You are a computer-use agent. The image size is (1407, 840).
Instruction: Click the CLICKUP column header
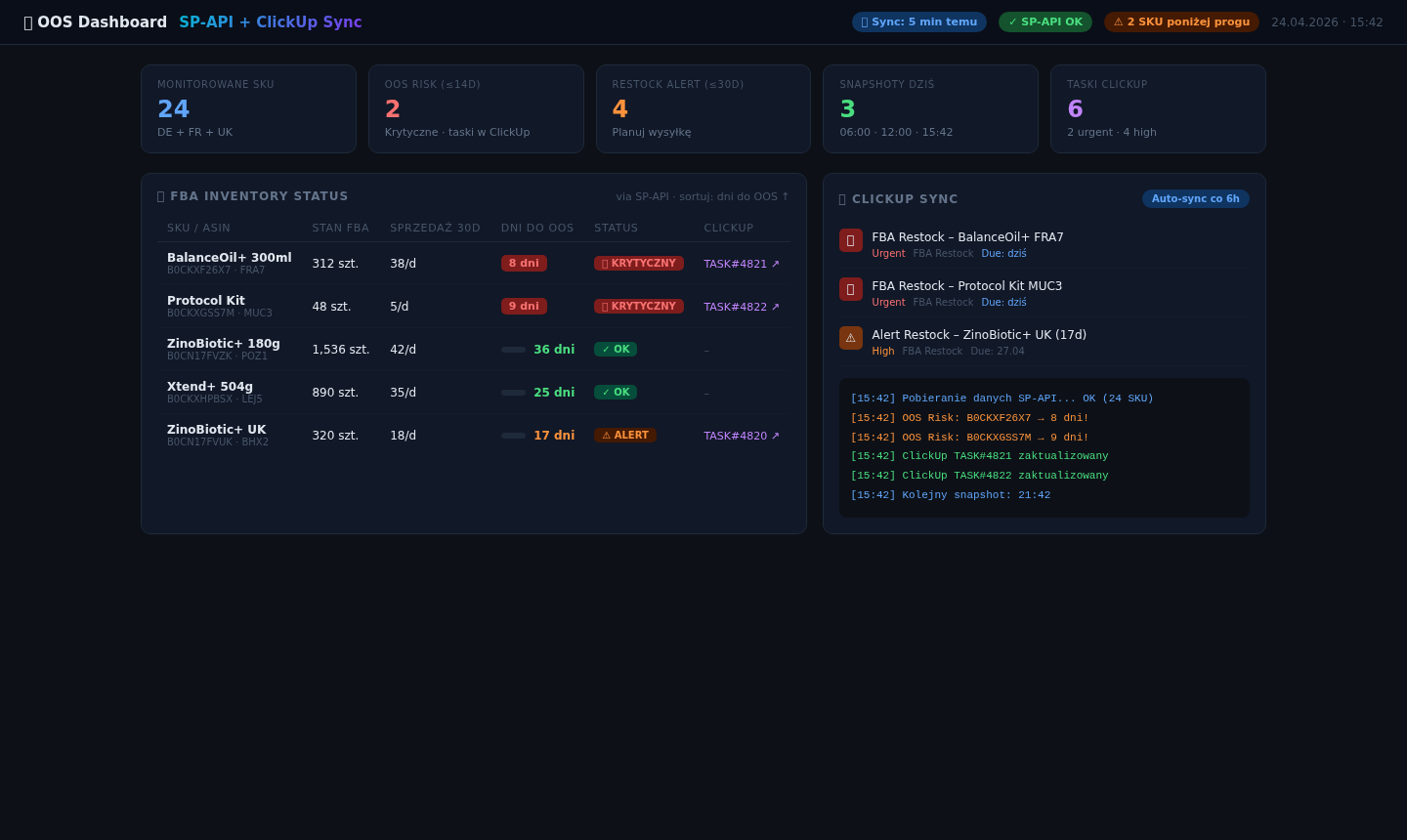point(729,228)
